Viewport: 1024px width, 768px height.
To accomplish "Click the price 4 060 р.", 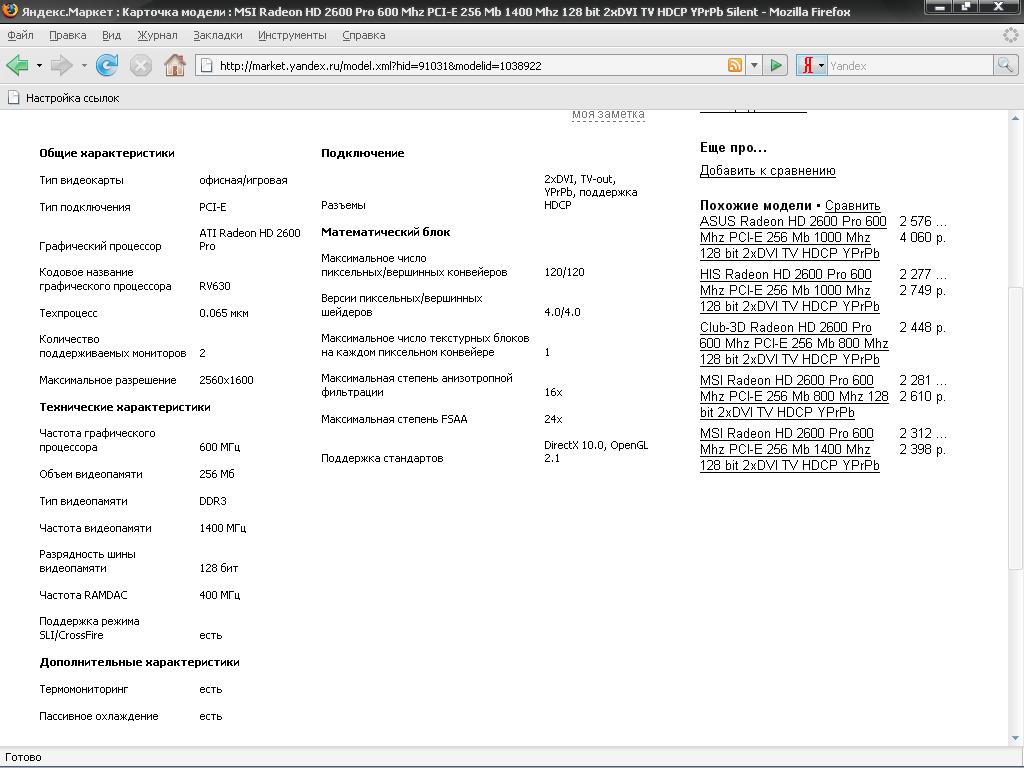I will click(922, 237).
